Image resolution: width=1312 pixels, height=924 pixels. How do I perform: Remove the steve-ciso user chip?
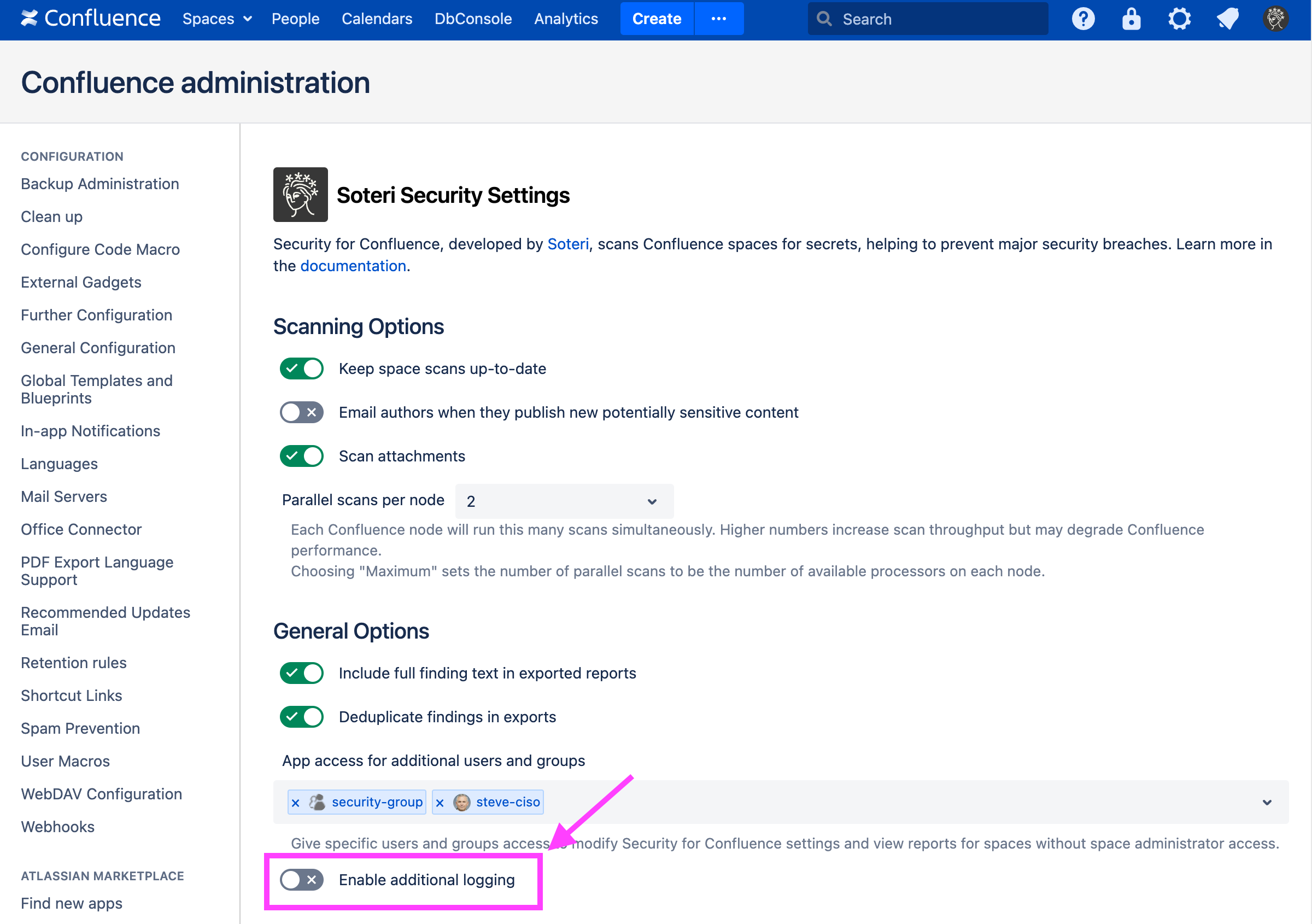pyautogui.click(x=440, y=802)
